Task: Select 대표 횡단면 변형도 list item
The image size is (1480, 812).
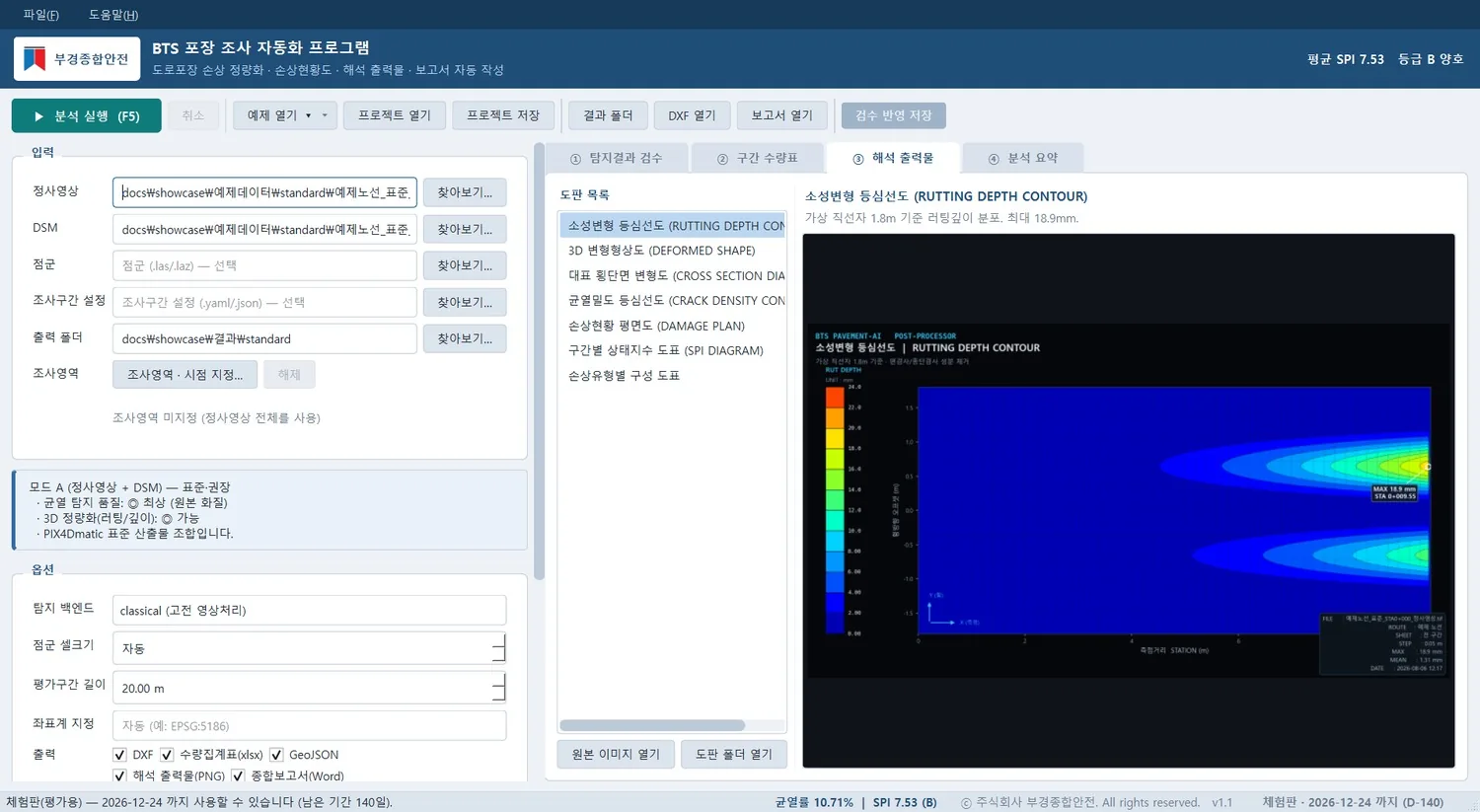Action: tap(672, 275)
